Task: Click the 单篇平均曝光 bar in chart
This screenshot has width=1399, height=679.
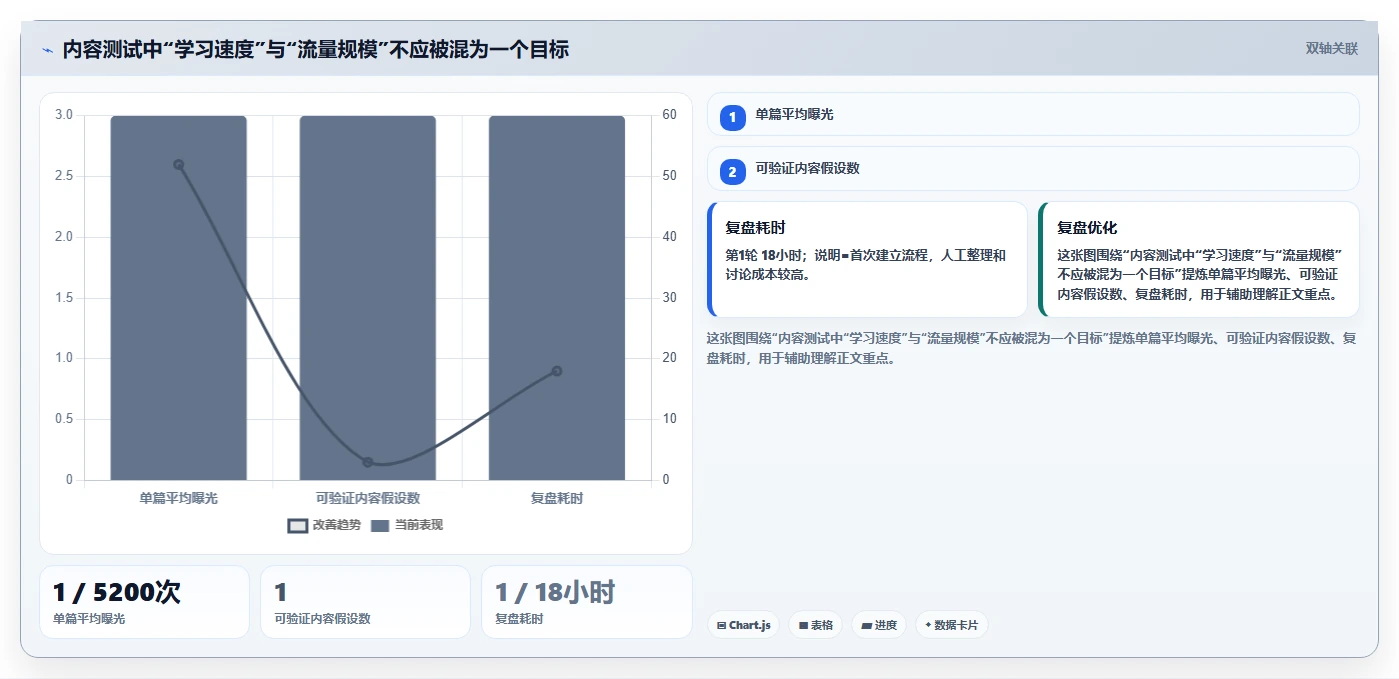Action: tap(178, 298)
